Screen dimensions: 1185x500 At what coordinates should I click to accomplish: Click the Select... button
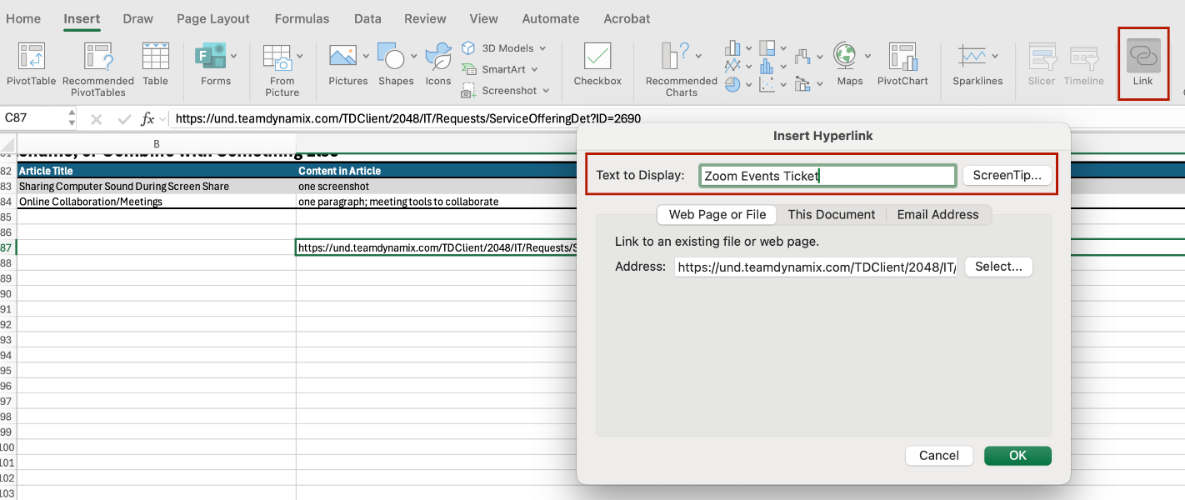998,267
